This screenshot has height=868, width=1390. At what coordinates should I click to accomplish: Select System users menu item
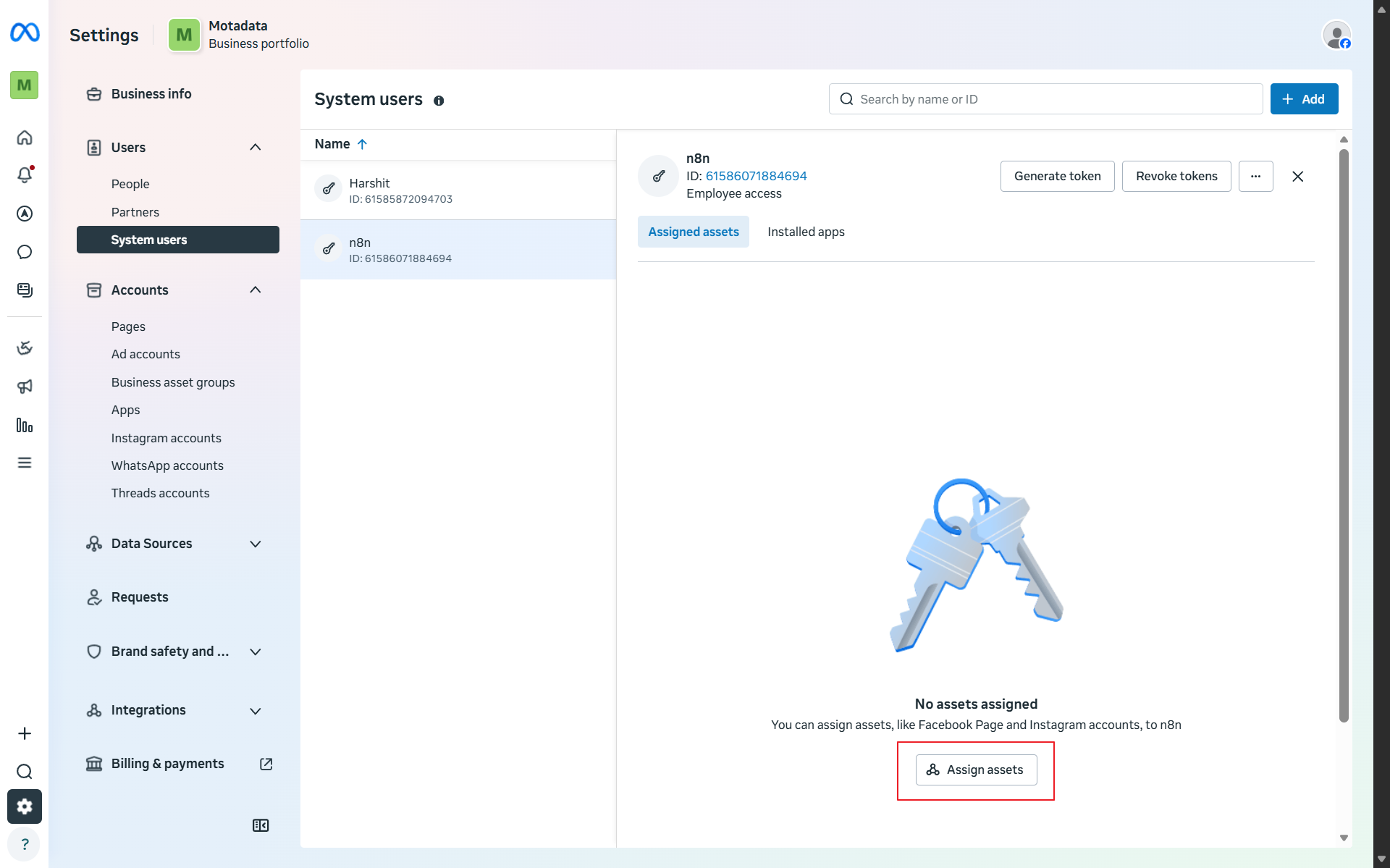[178, 240]
